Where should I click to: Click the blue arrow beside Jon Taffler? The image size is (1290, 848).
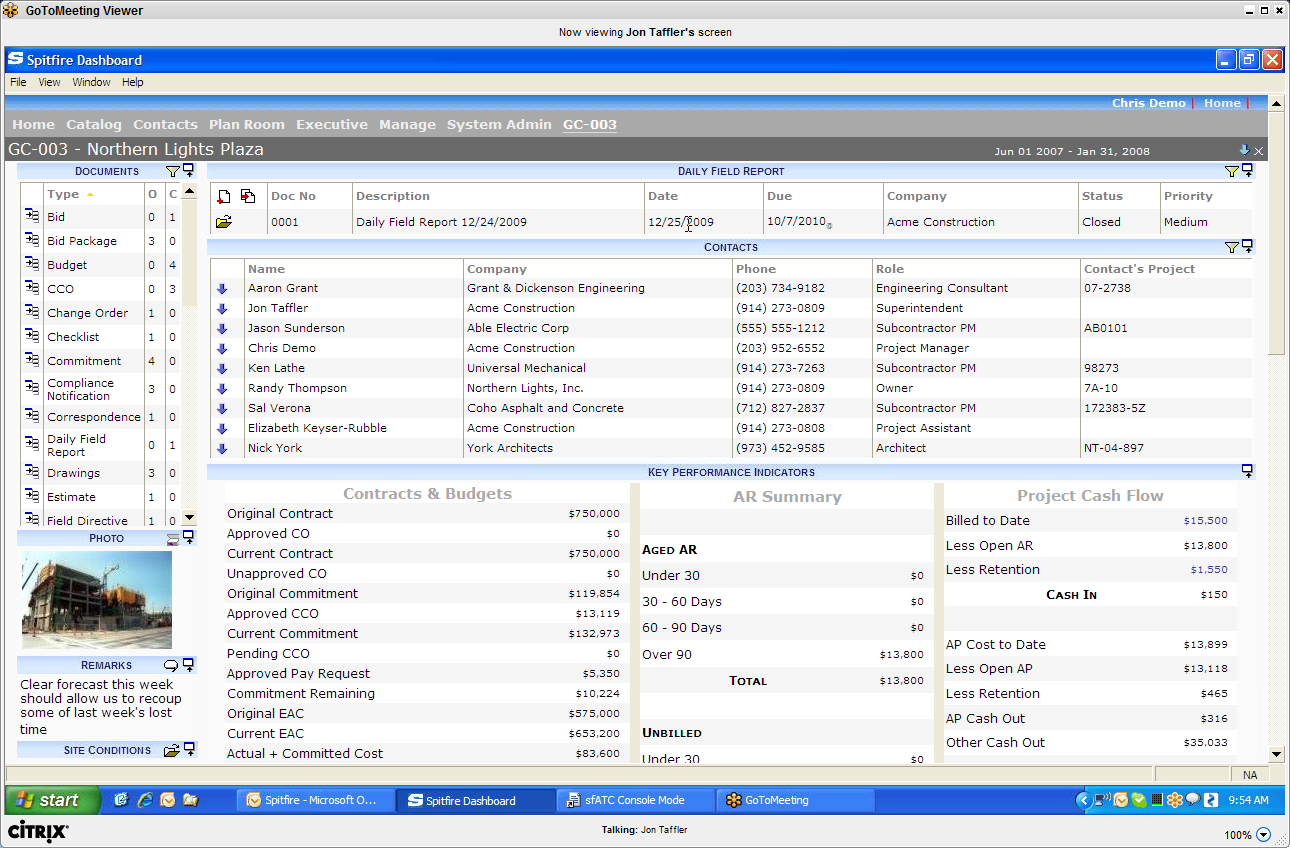(x=222, y=309)
